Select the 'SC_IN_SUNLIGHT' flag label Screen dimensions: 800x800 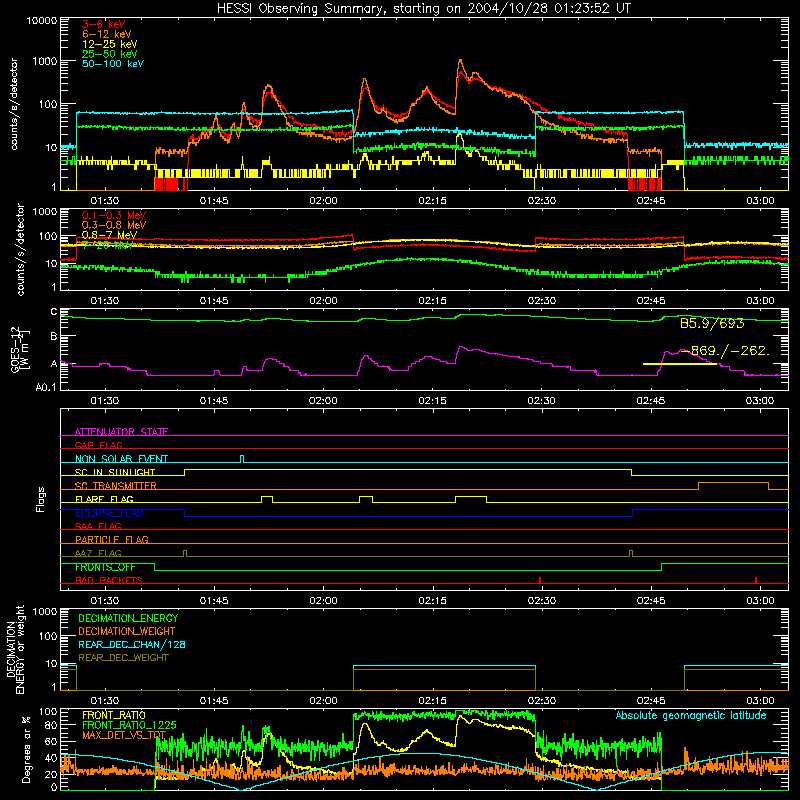[115, 472]
